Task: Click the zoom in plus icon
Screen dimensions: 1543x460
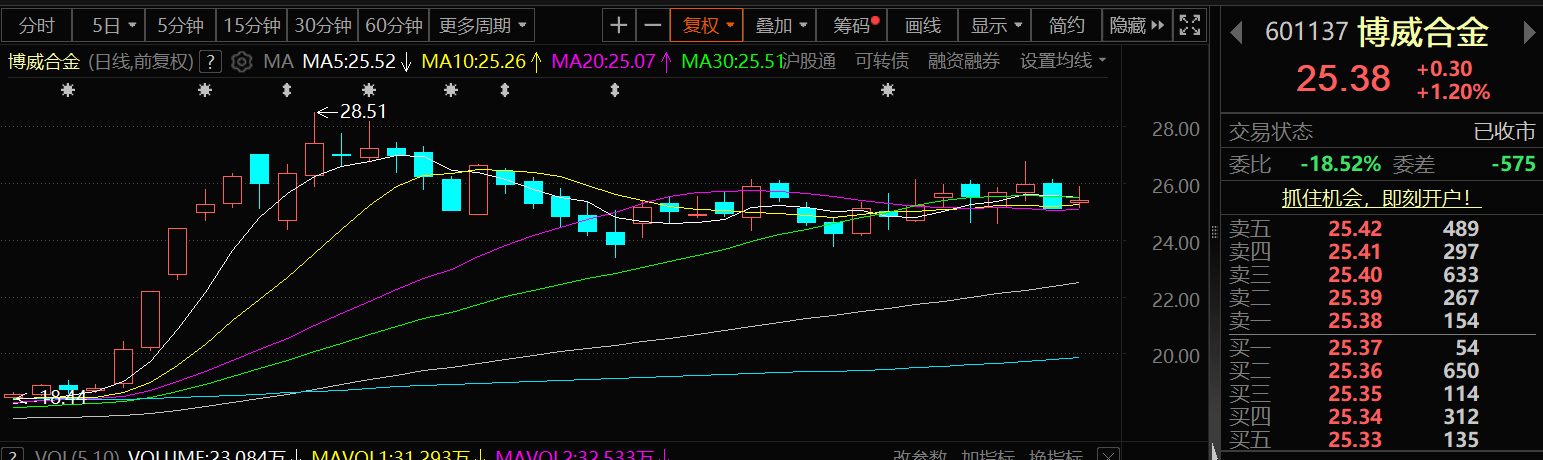Action: 620,25
